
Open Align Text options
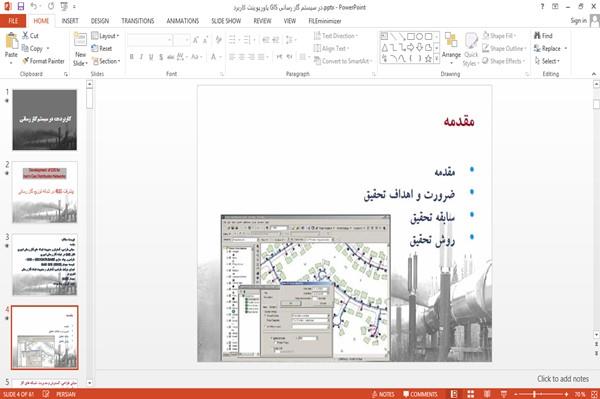(x=331, y=49)
